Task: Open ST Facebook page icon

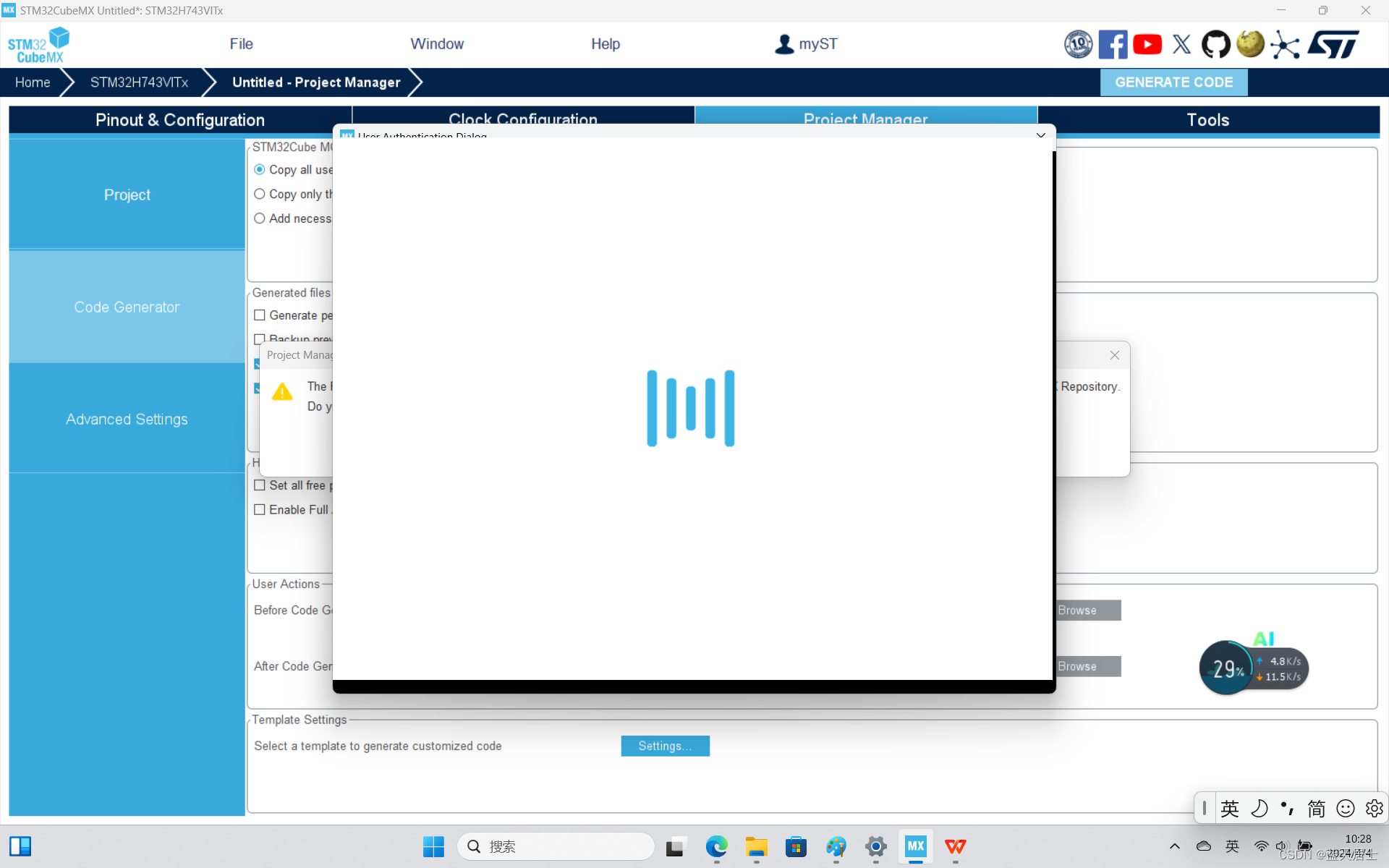Action: point(1112,45)
